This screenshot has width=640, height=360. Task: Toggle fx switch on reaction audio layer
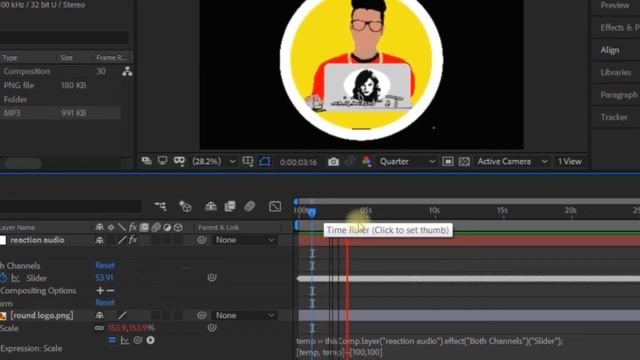point(133,240)
